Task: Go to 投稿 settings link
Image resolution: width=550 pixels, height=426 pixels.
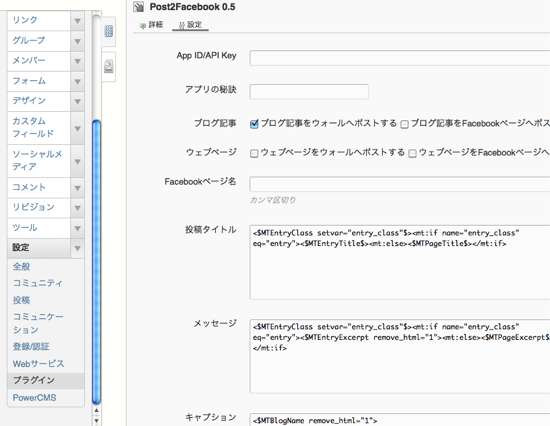Action: point(21,300)
